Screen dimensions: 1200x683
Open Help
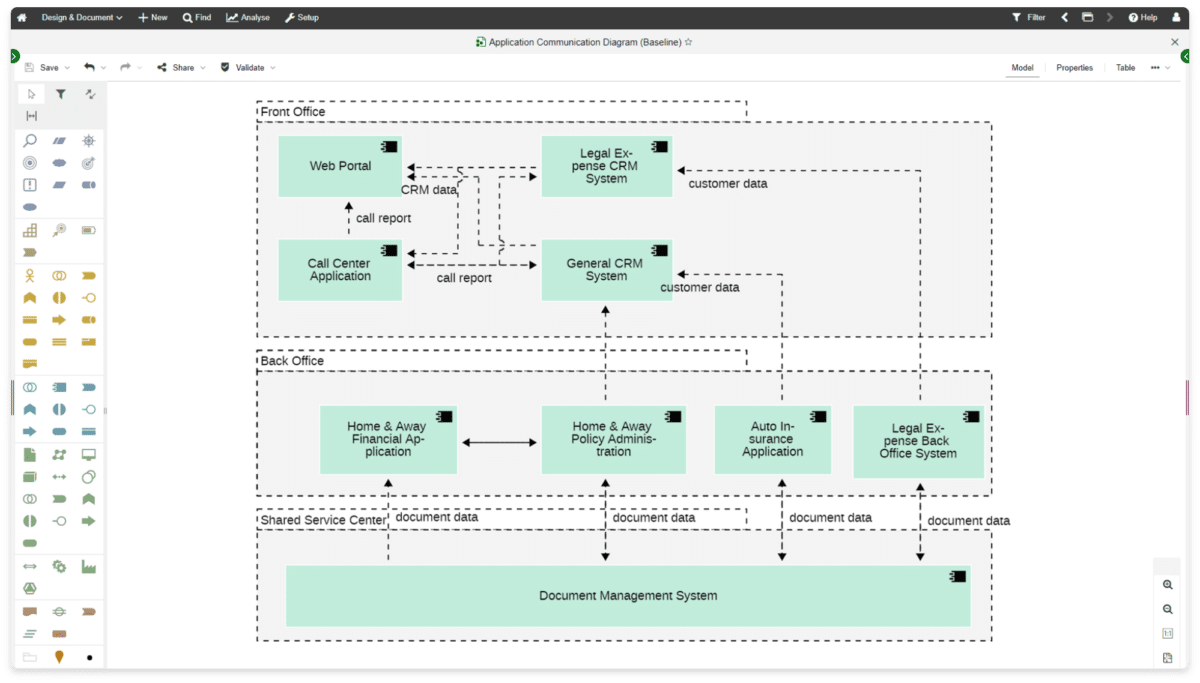[x=1143, y=17]
